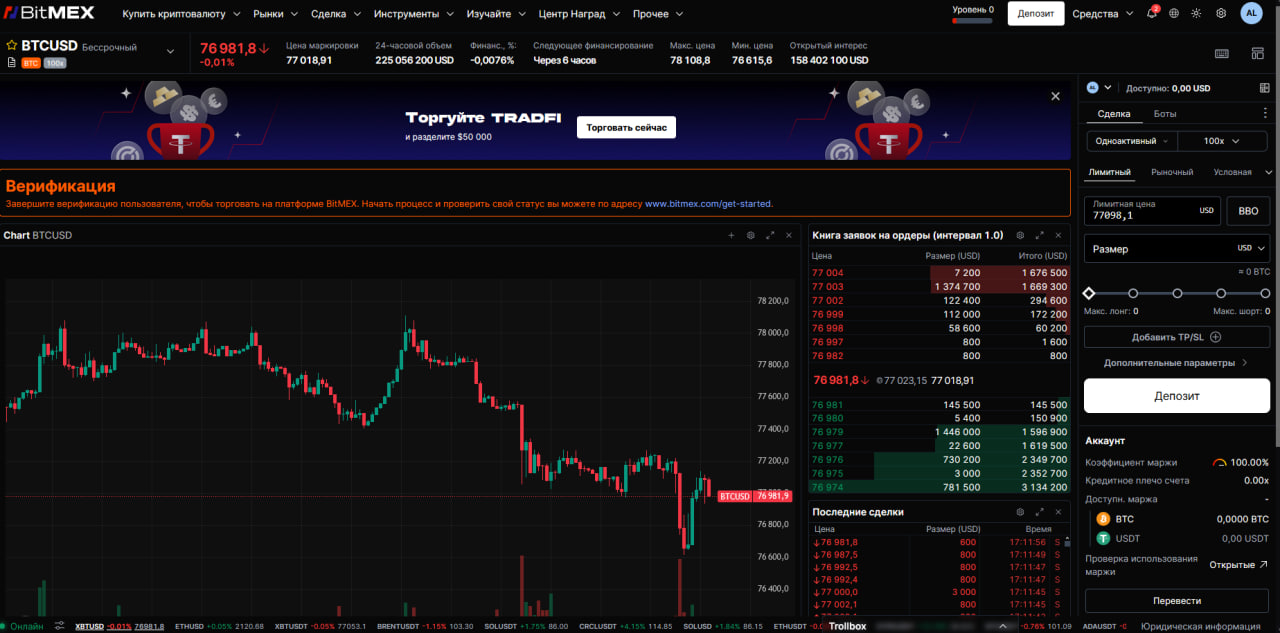
Task: Click the 77 004 ask price row
Action: coord(939,272)
